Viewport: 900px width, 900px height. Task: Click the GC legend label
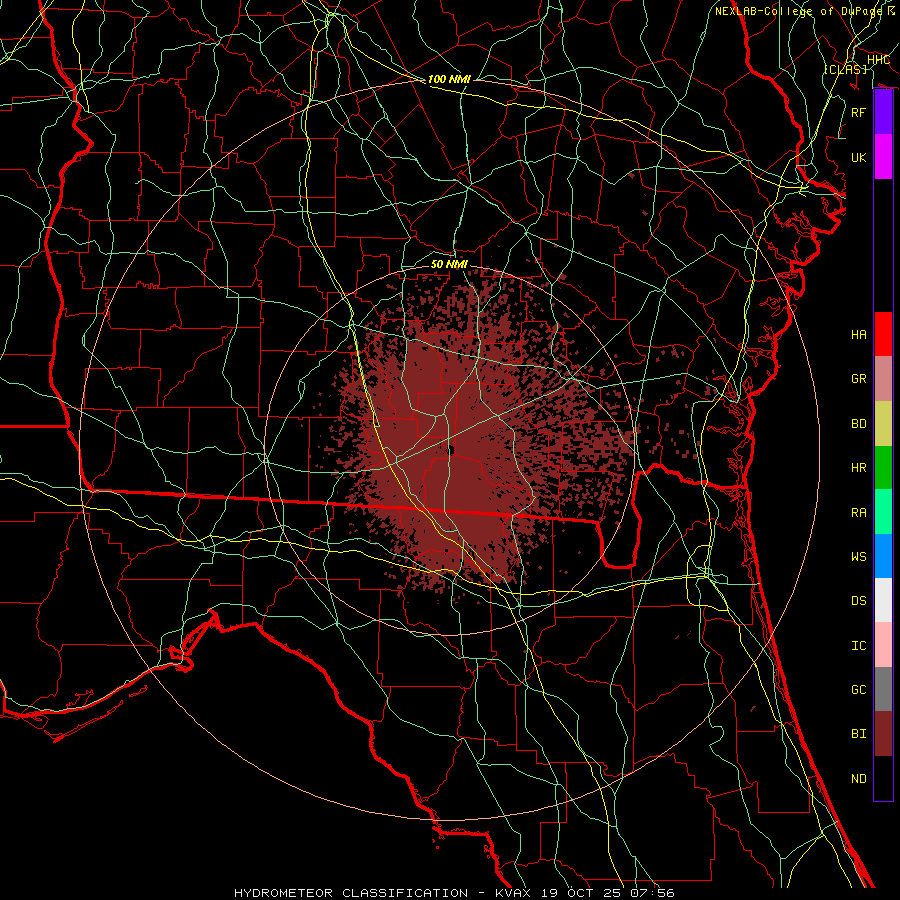859,689
